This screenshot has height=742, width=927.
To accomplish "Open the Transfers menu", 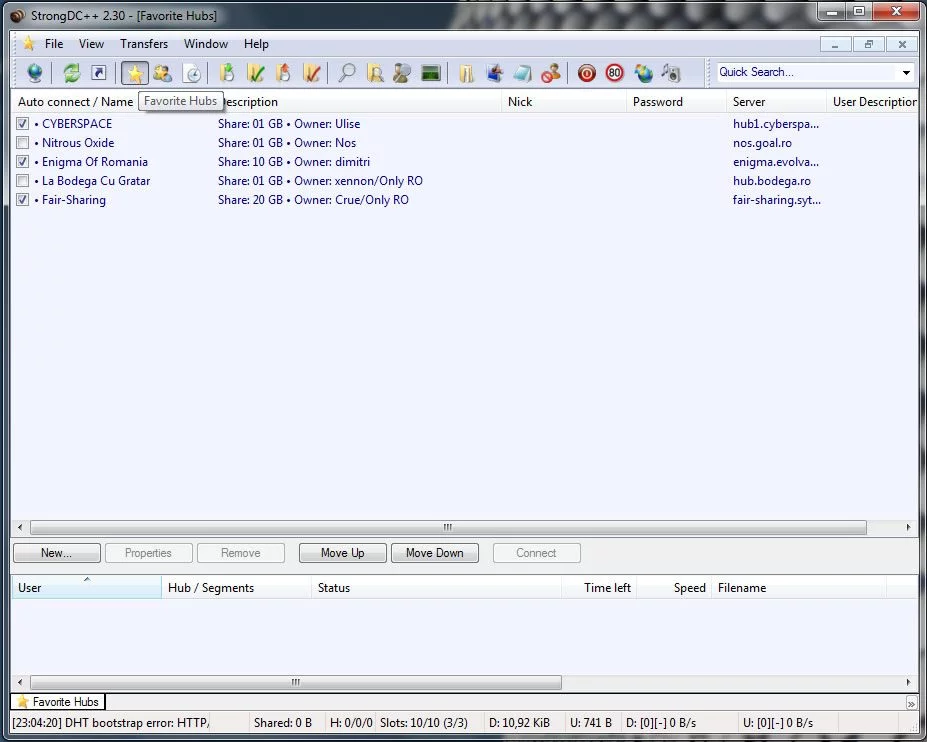I will coord(144,44).
